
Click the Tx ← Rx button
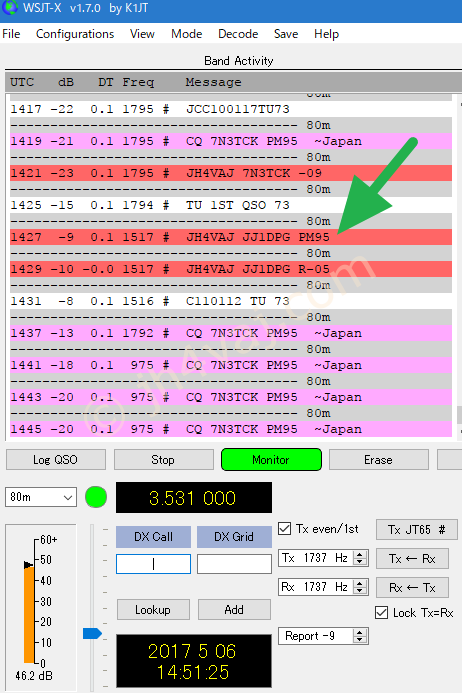point(412,559)
